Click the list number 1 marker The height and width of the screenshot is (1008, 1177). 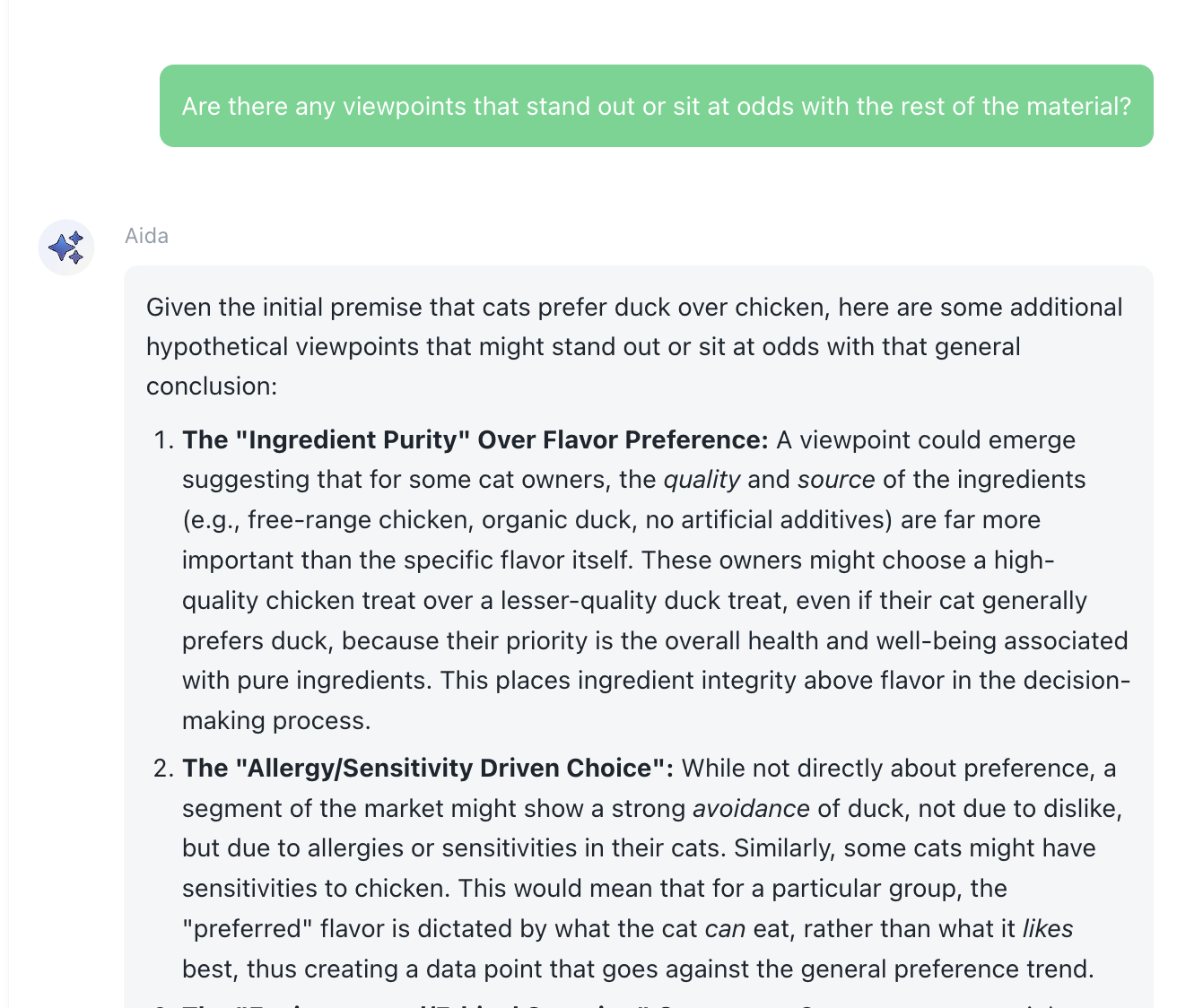click(162, 440)
